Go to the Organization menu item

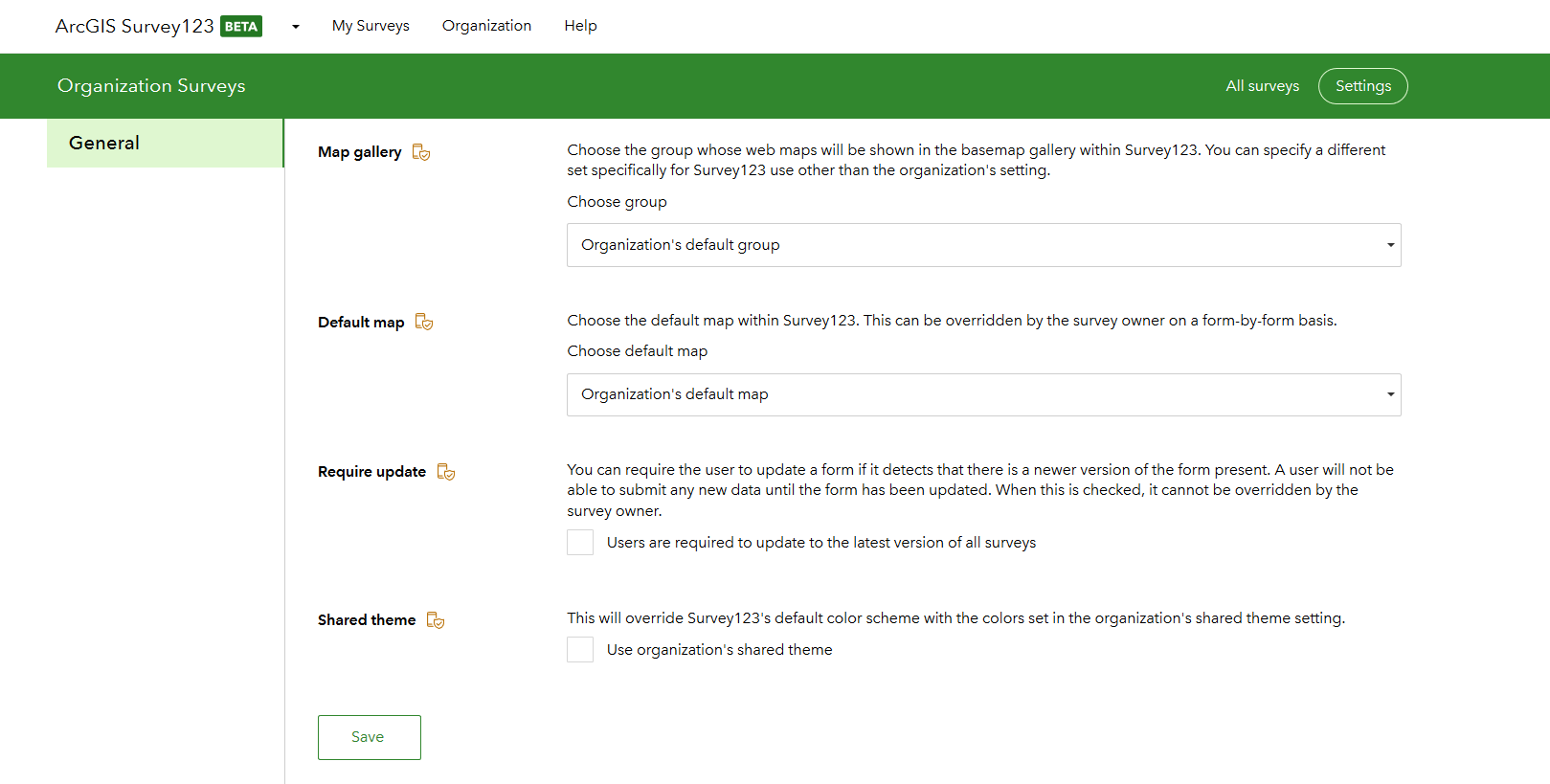486,26
